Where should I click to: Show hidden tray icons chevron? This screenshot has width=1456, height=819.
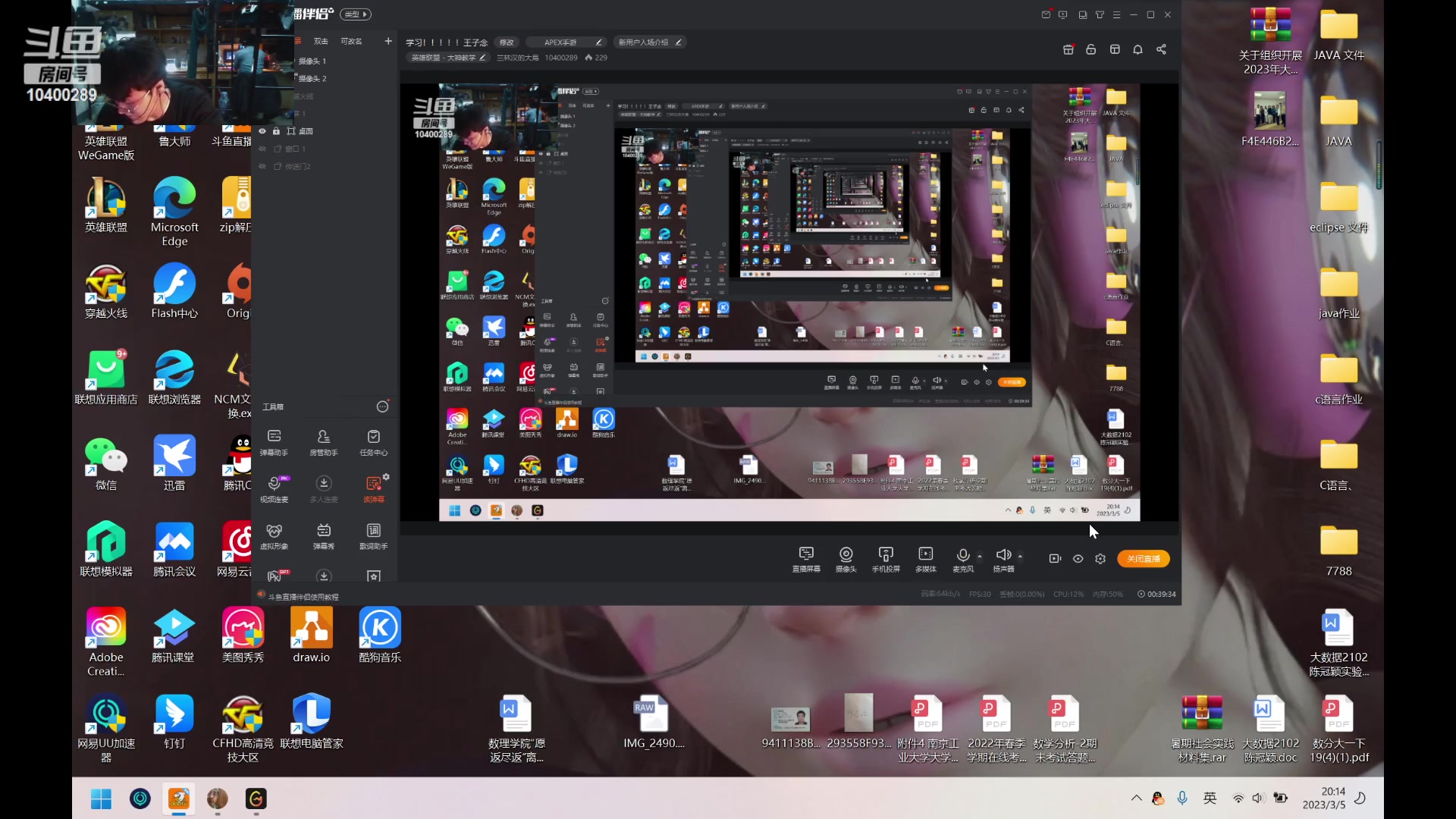point(1136,798)
